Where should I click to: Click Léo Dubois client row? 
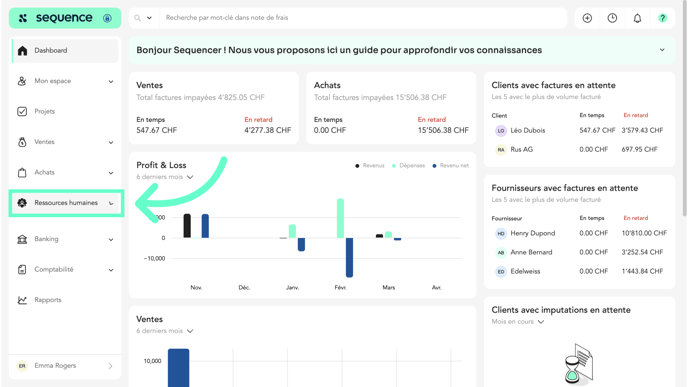coord(579,130)
